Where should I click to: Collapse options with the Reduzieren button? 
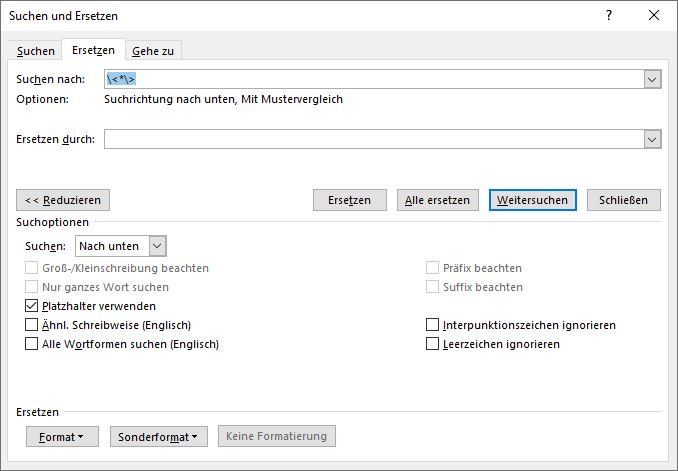pos(64,200)
